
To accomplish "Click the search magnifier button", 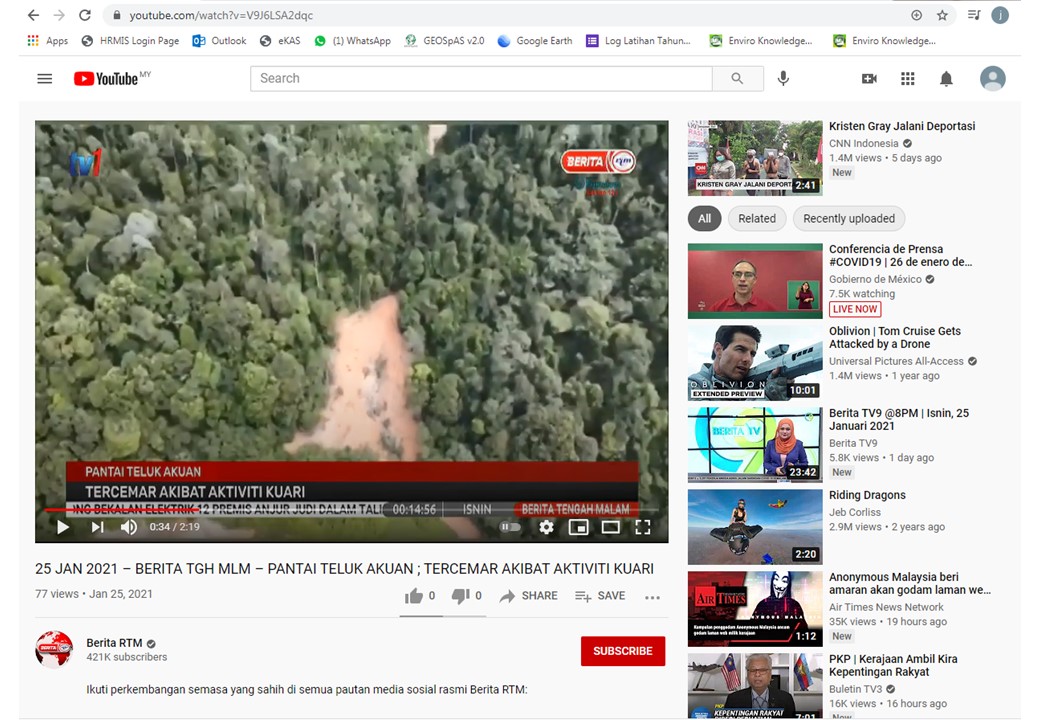I will pyautogui.click(x=738, y=78).
